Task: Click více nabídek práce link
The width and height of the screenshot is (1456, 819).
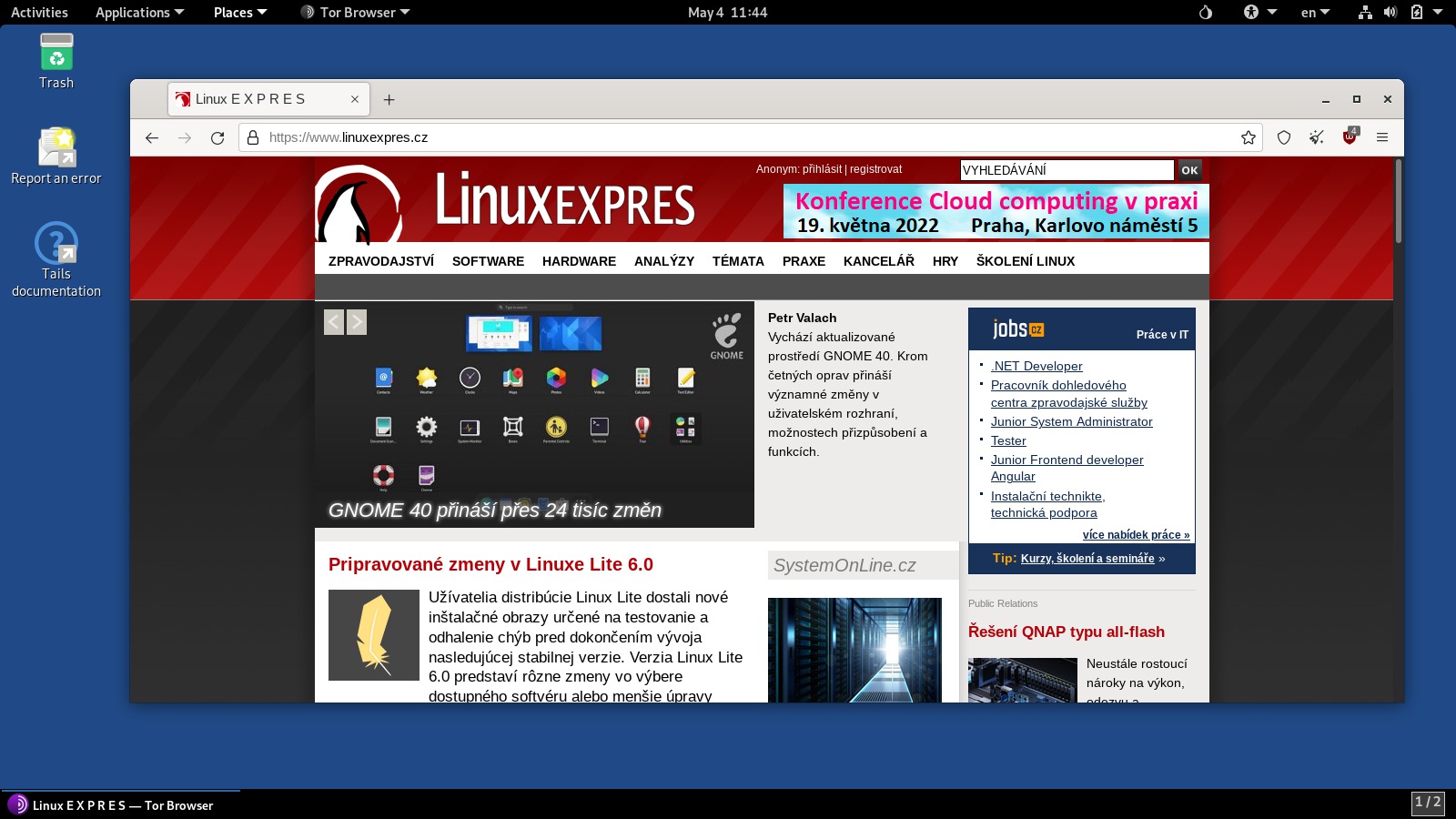Action: tap(1136, 535)
